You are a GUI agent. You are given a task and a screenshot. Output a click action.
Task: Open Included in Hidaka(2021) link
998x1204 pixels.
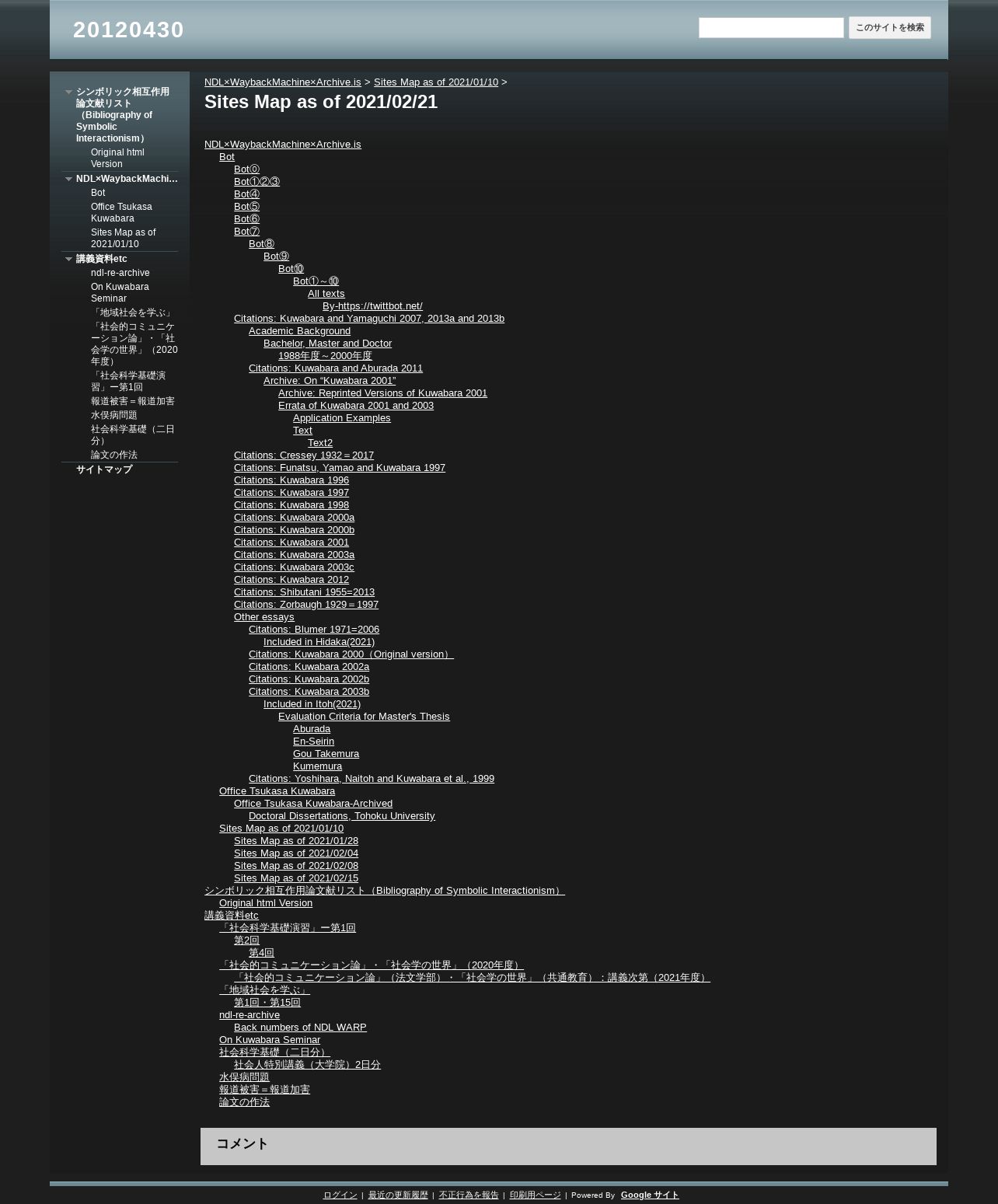tap(319, 641)
